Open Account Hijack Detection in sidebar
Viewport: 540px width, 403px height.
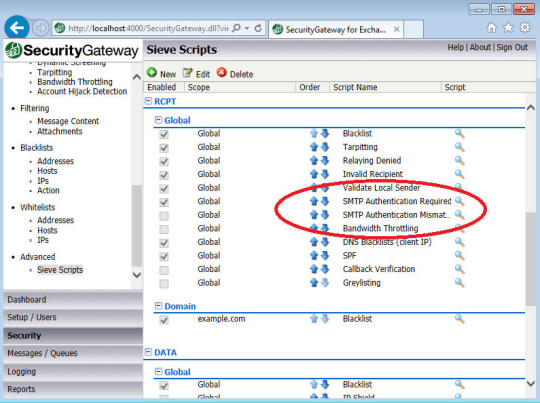click(82, 91)
